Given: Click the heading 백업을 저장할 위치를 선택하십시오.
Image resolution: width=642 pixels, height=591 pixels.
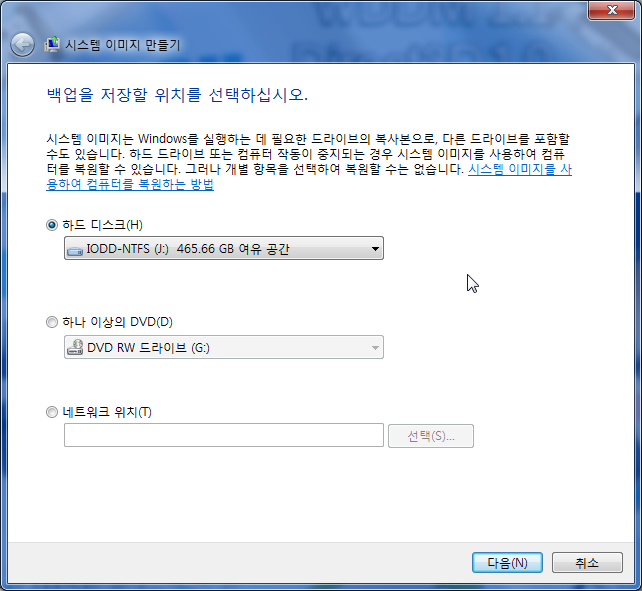Looking at the screenshot, I should click(x=177, y=95).
